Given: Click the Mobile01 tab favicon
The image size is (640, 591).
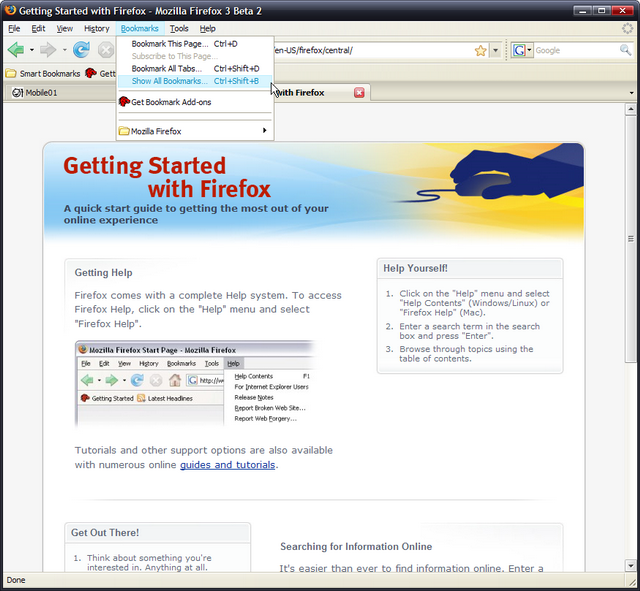Looking at the screenshot, I should click(17, 93).
